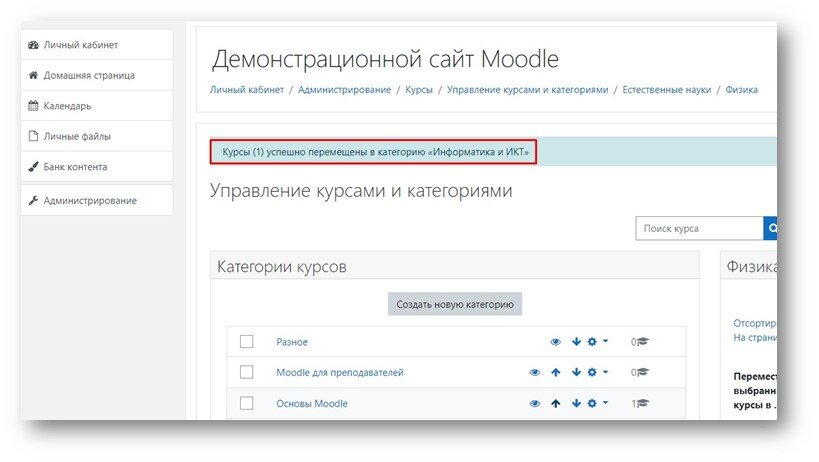Click the Демонстрационной сайт Moodle title

click(385, 59)
